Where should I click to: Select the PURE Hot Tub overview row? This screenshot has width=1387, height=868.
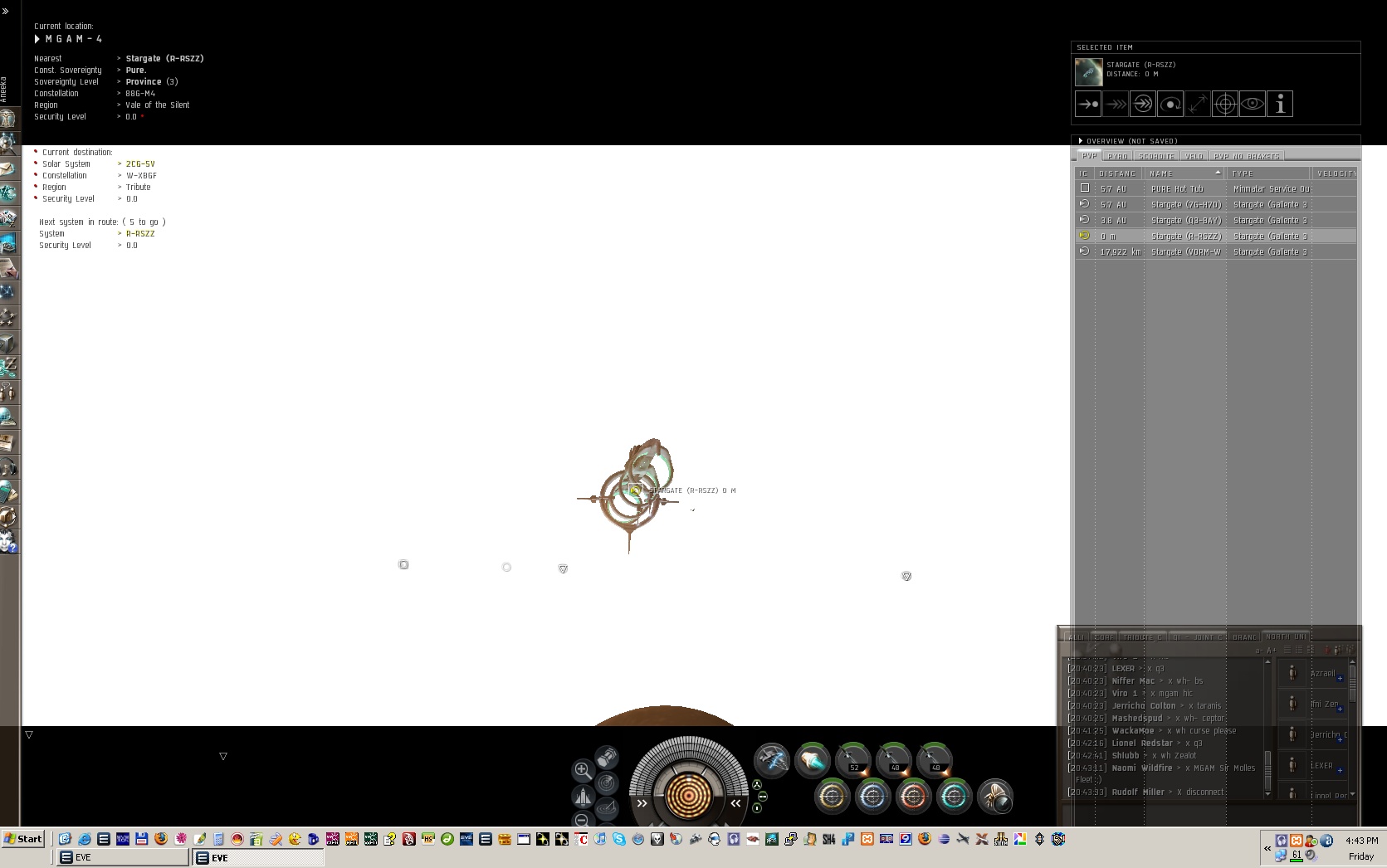[x=1216, y=189]
